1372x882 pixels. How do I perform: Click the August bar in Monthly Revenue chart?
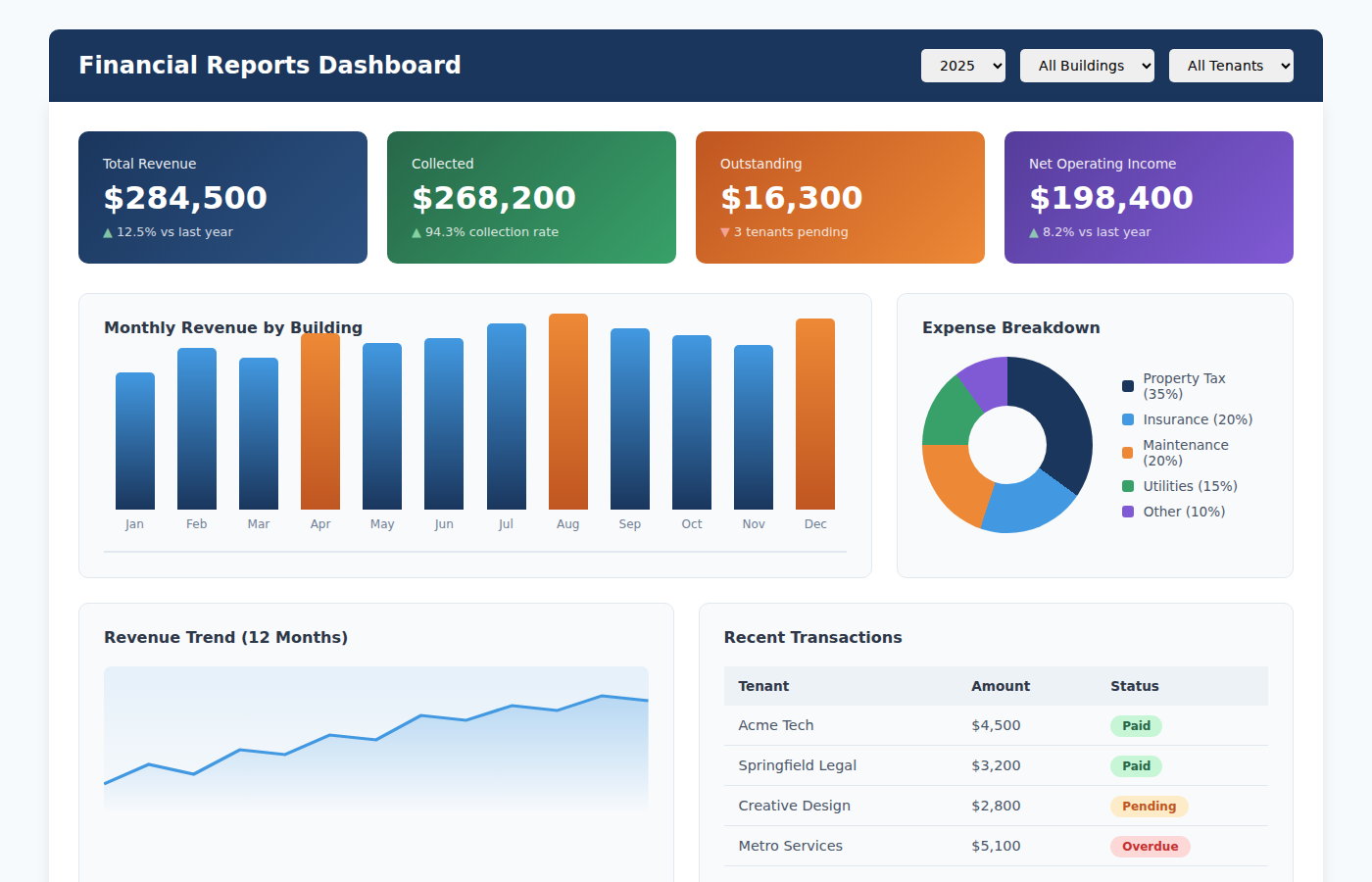point(568,412)
